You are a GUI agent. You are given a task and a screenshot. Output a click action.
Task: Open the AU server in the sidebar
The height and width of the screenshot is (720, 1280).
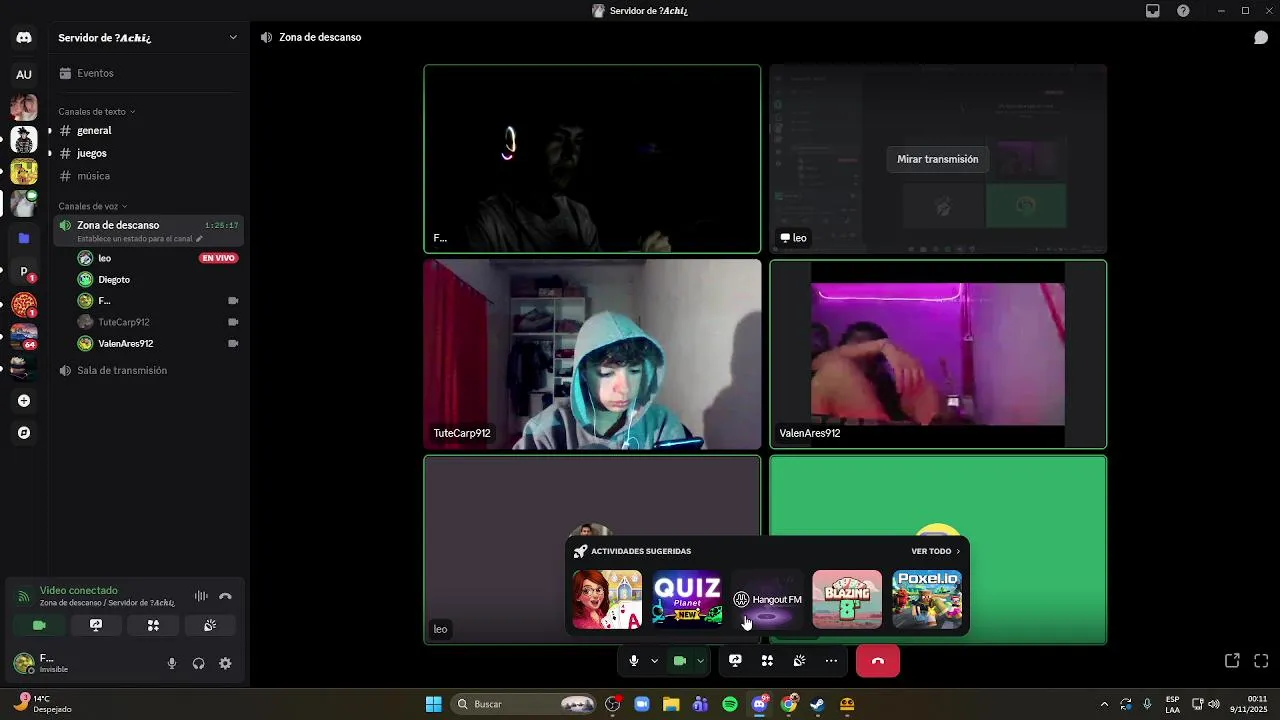(24, 74)
